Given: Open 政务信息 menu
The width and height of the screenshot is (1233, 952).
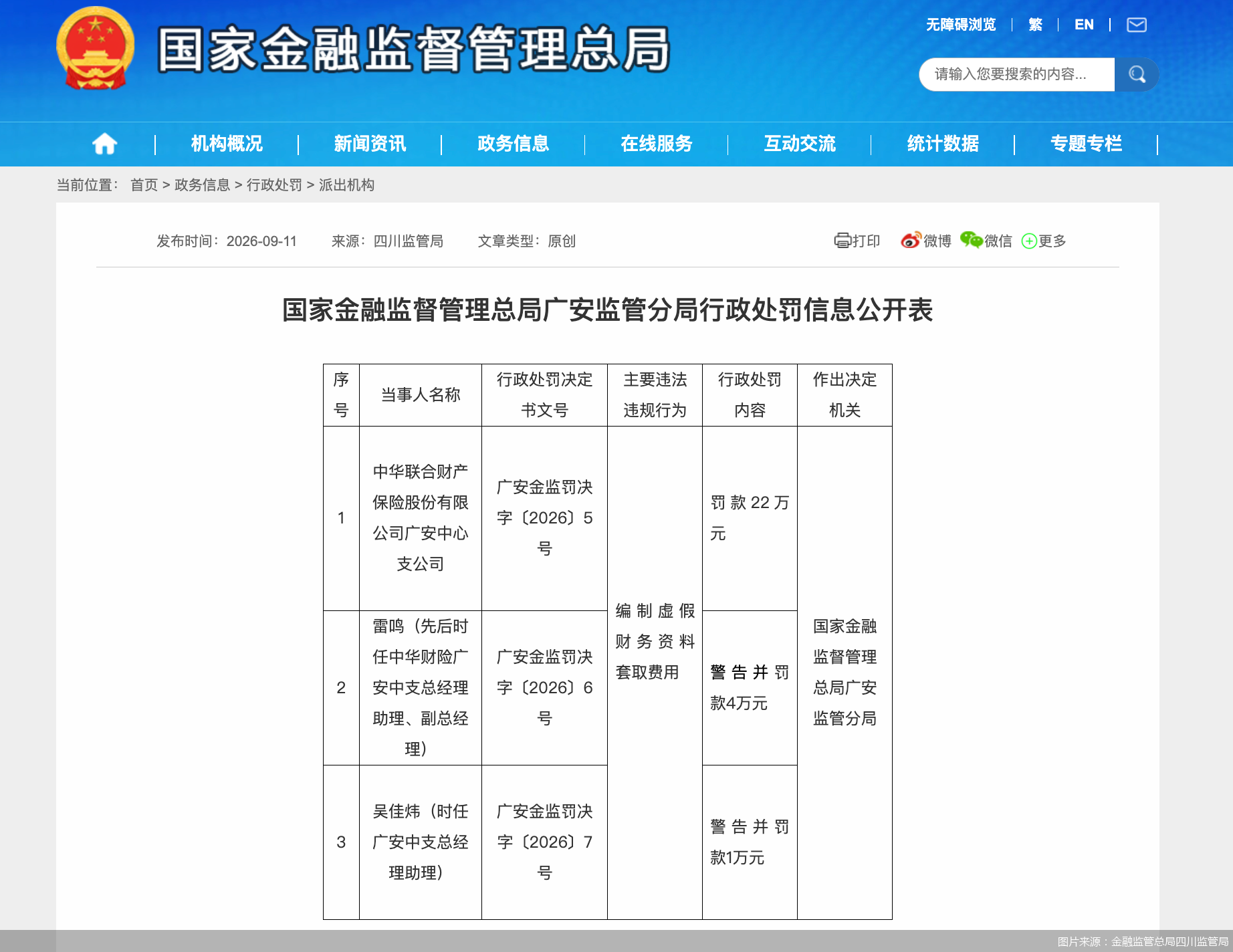Looking at the screenshot, I should pos(513,144).
